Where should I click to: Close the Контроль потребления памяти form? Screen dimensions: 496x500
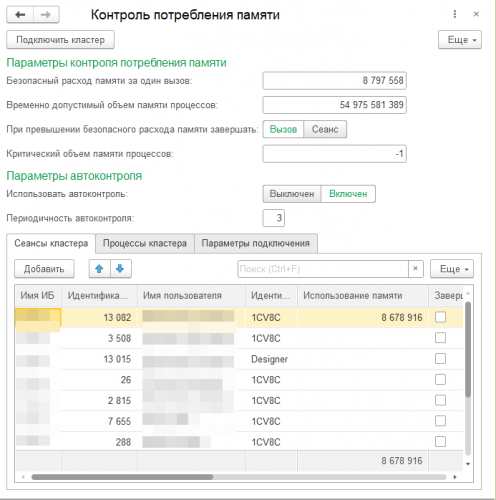click(476, 14)
